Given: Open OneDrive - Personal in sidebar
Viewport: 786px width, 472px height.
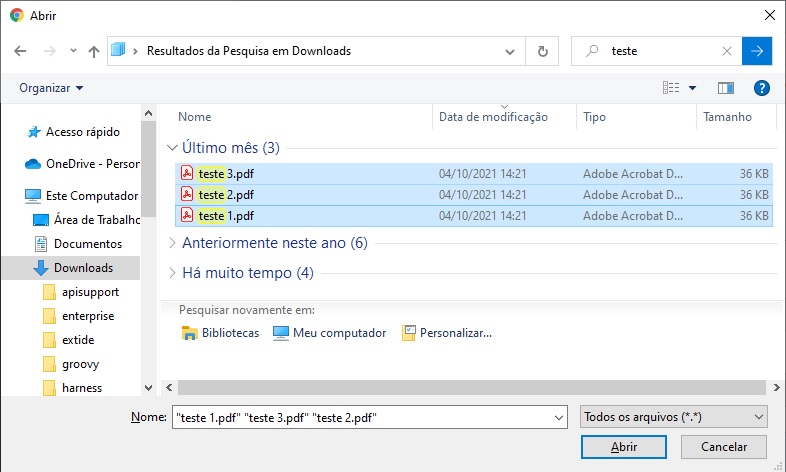Looking at the screenshot, I should coord(83,164).
